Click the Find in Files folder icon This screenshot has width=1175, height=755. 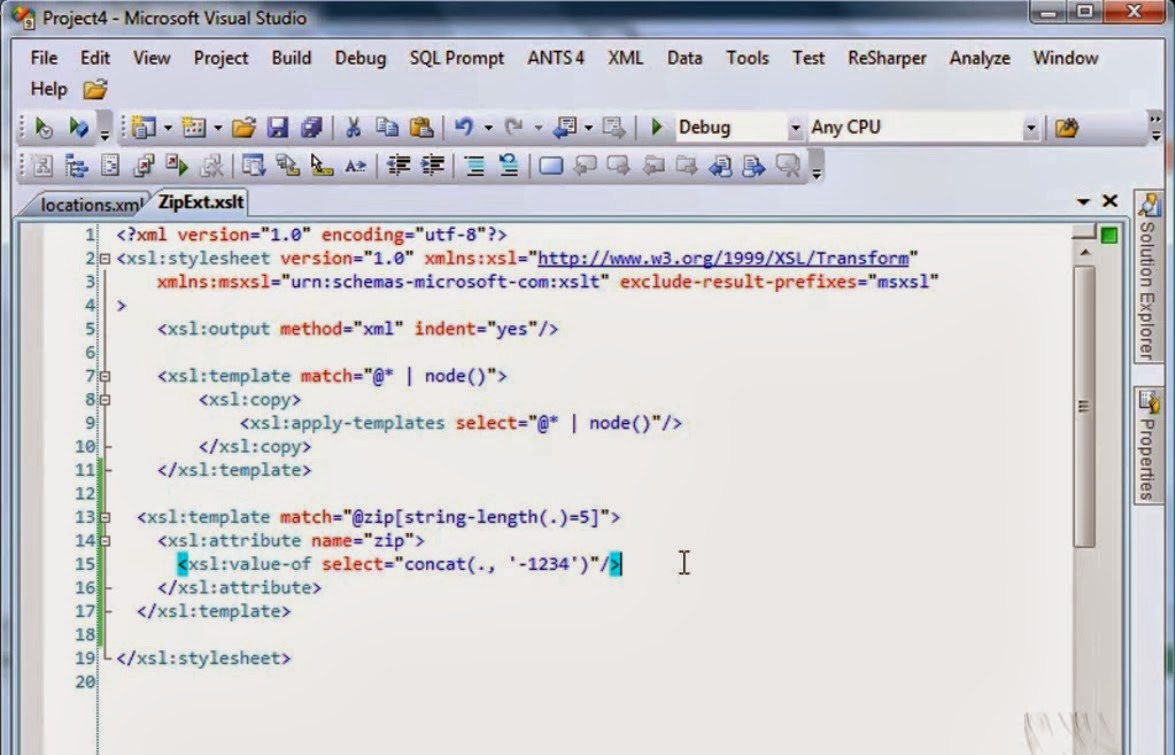click(1066, 128)
